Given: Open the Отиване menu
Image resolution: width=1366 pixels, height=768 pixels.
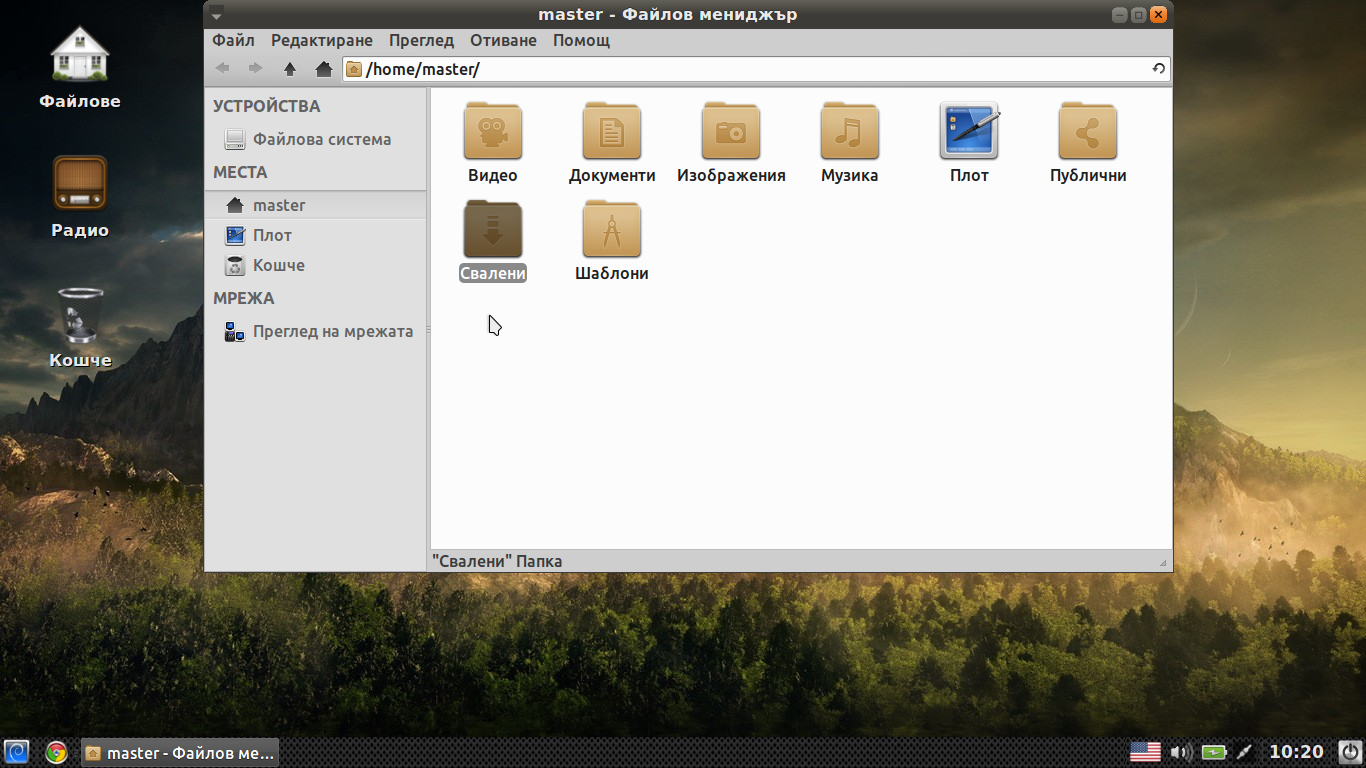Looking at the screenshot, I should click(504, 41).
